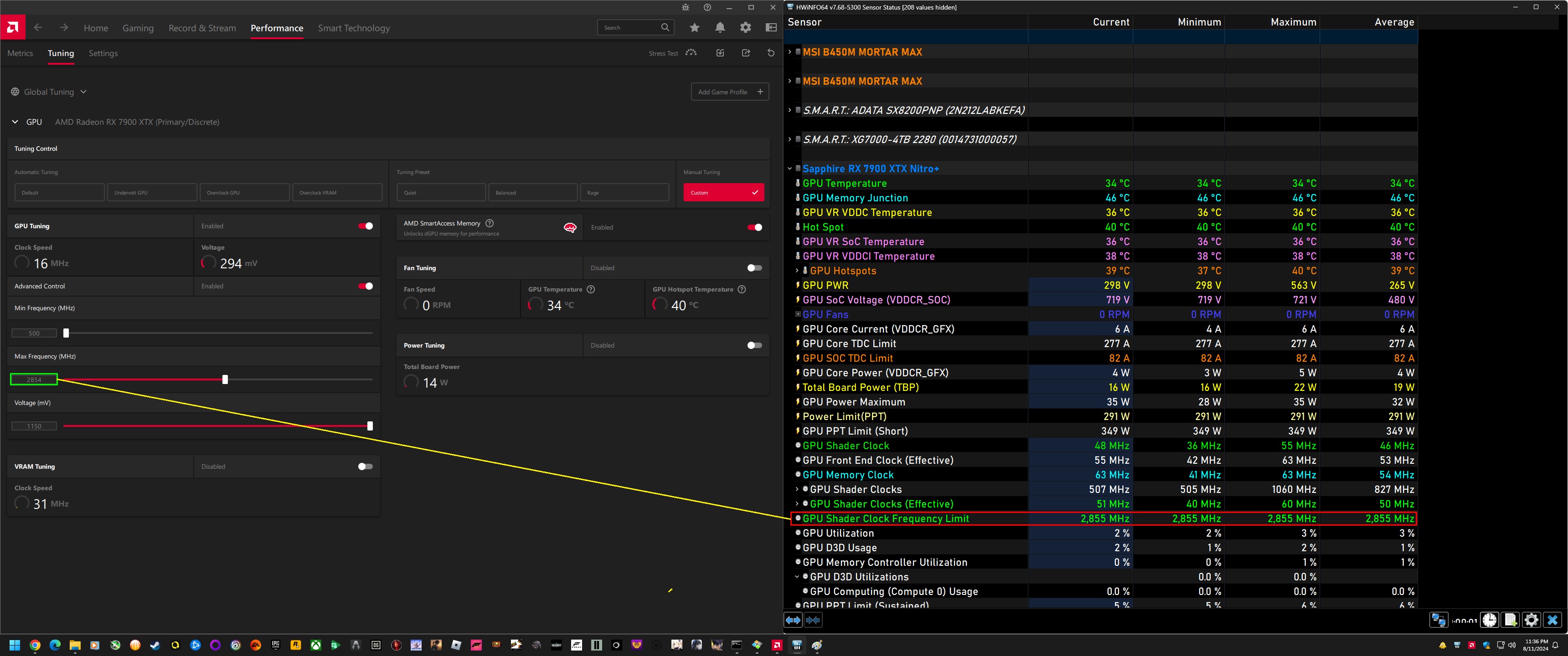Open GPU Temperature info icon

(590, 289)
